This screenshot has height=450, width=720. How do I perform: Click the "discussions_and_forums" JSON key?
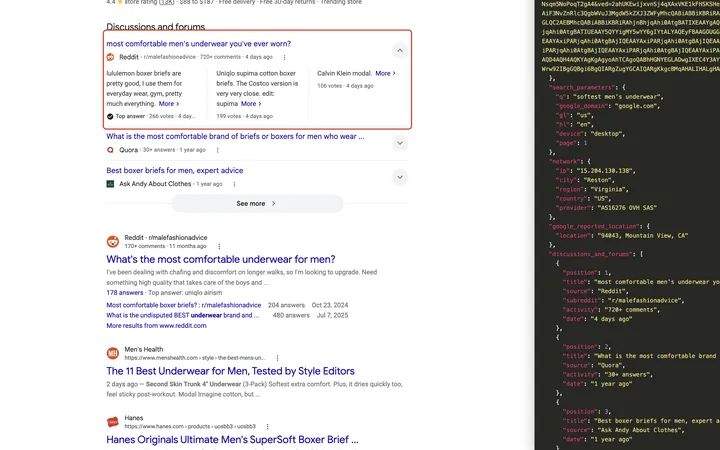click(591, 254)
